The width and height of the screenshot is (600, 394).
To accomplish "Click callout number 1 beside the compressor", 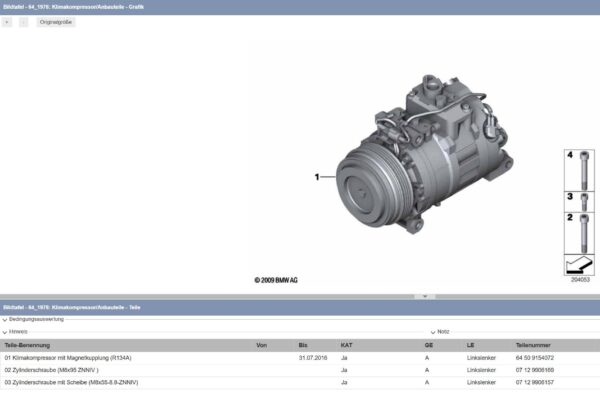I will [x=317, y=177].
